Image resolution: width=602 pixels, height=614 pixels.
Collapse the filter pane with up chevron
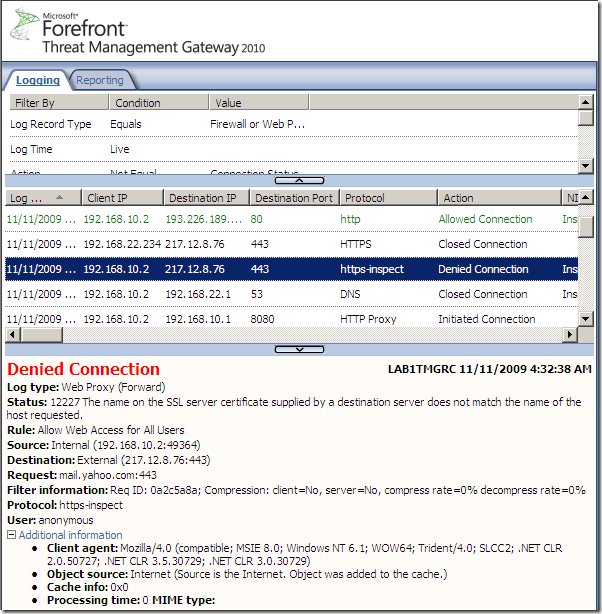tap(299, 181)
